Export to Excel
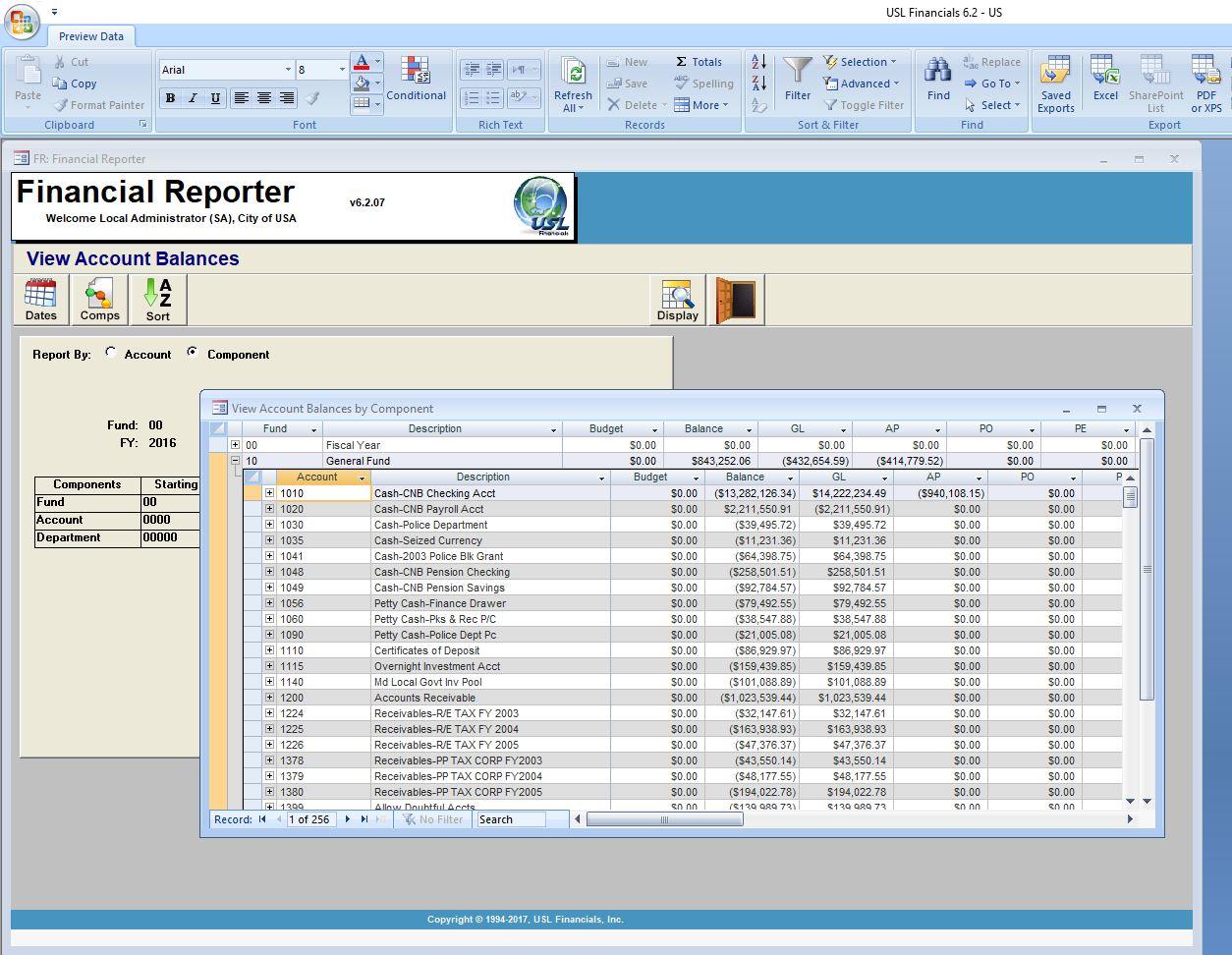Screen dimensions: 1232x955 (x=1105, y=80)
